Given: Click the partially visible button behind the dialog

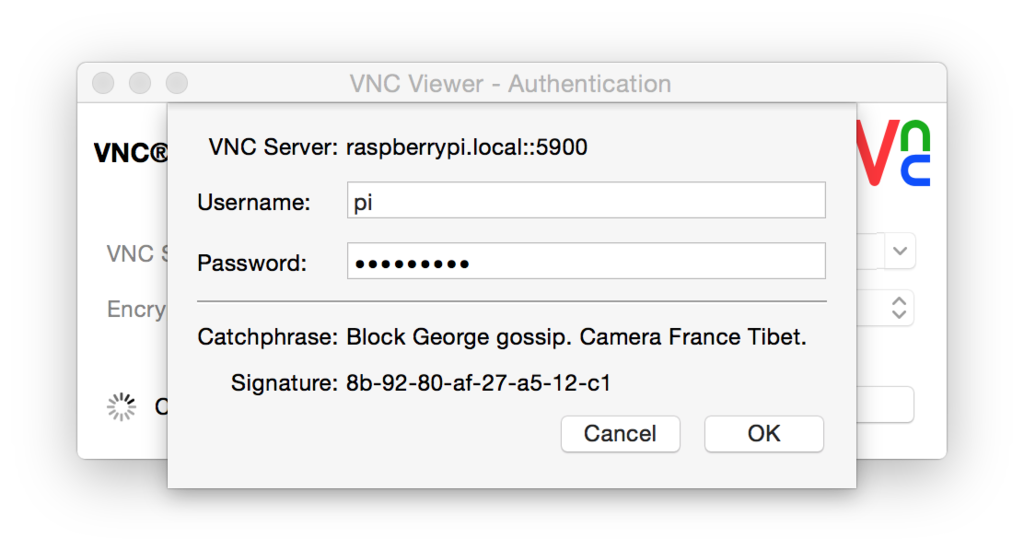Looking at the screenshot, I should click(x=885, y=405).
